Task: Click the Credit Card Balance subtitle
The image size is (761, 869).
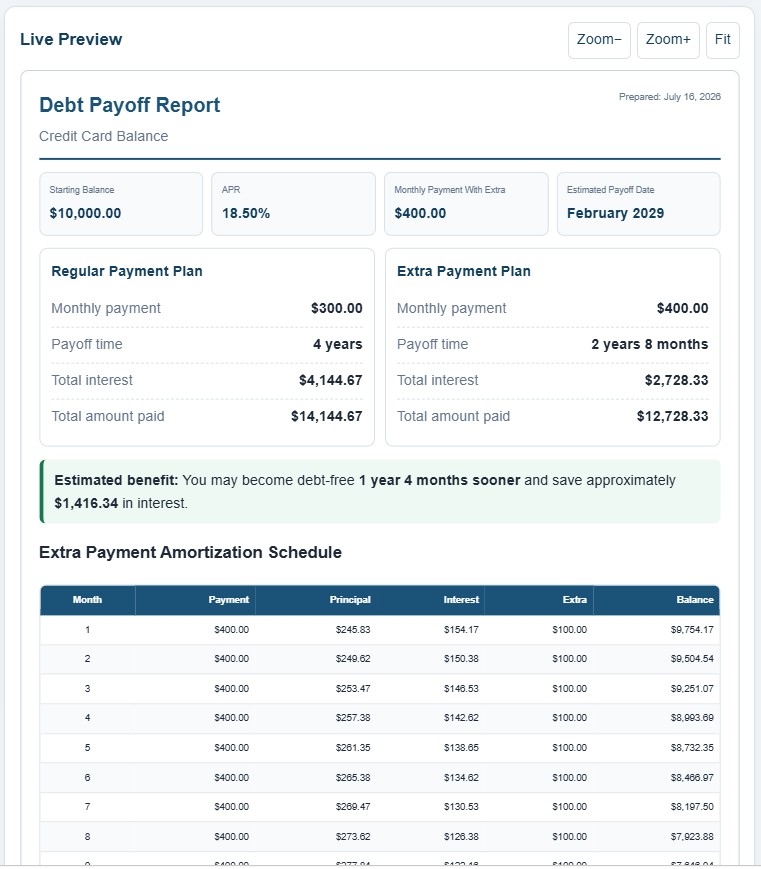Action: [104, 136]
